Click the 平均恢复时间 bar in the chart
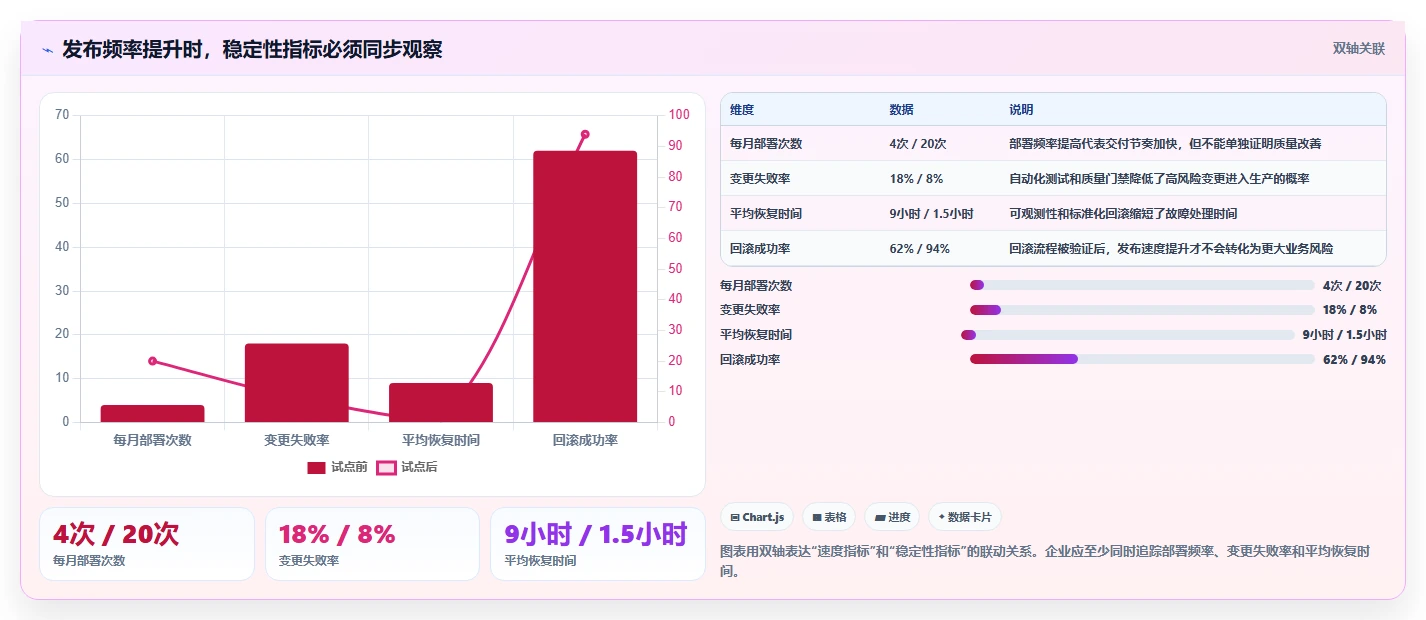Image resolution: width=1426 pixels, height=620 pixels. coord(441,403)
